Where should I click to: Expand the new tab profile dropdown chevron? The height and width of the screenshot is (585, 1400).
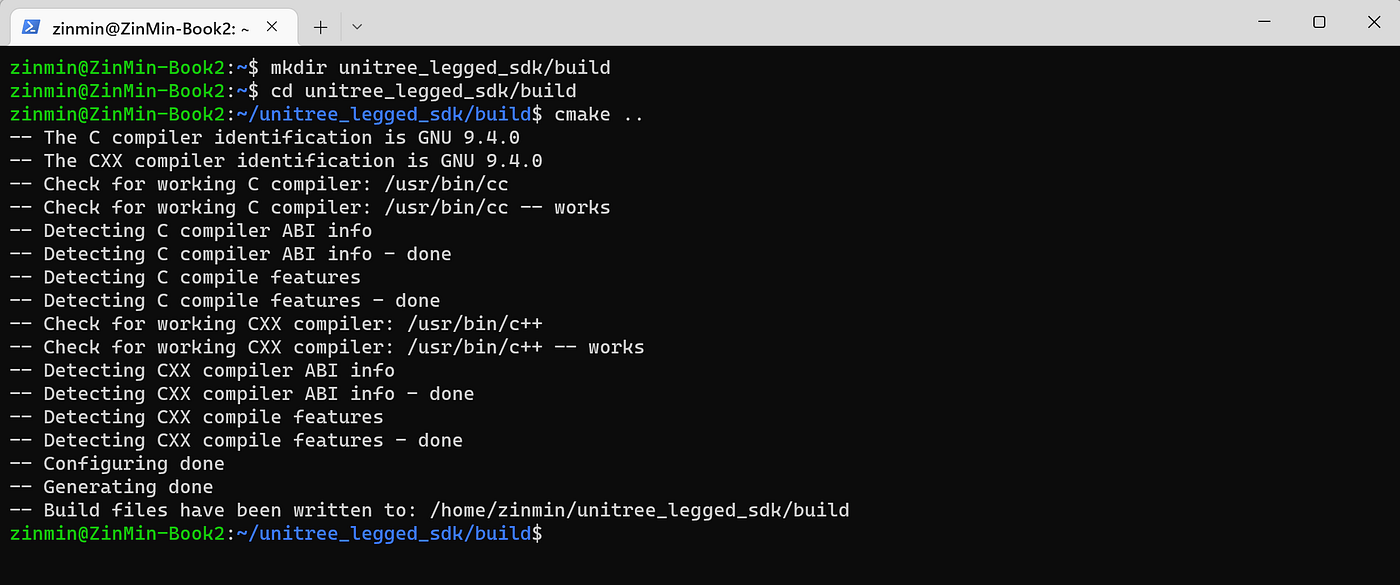(x=357, y=27)
